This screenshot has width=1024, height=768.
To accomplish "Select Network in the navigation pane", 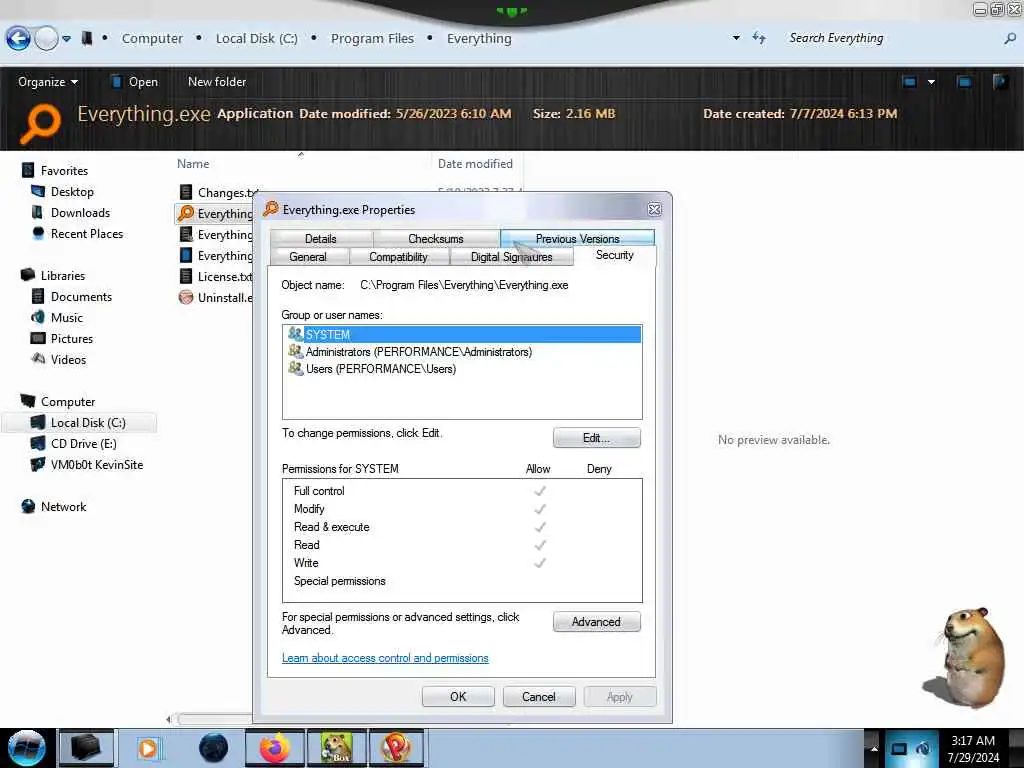I will point(63,507).
